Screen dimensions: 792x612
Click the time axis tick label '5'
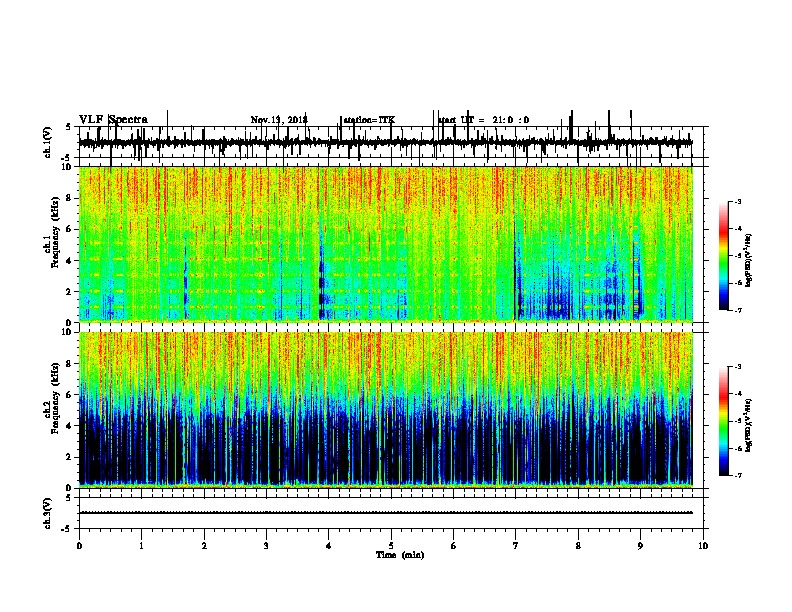pos(391,546)
